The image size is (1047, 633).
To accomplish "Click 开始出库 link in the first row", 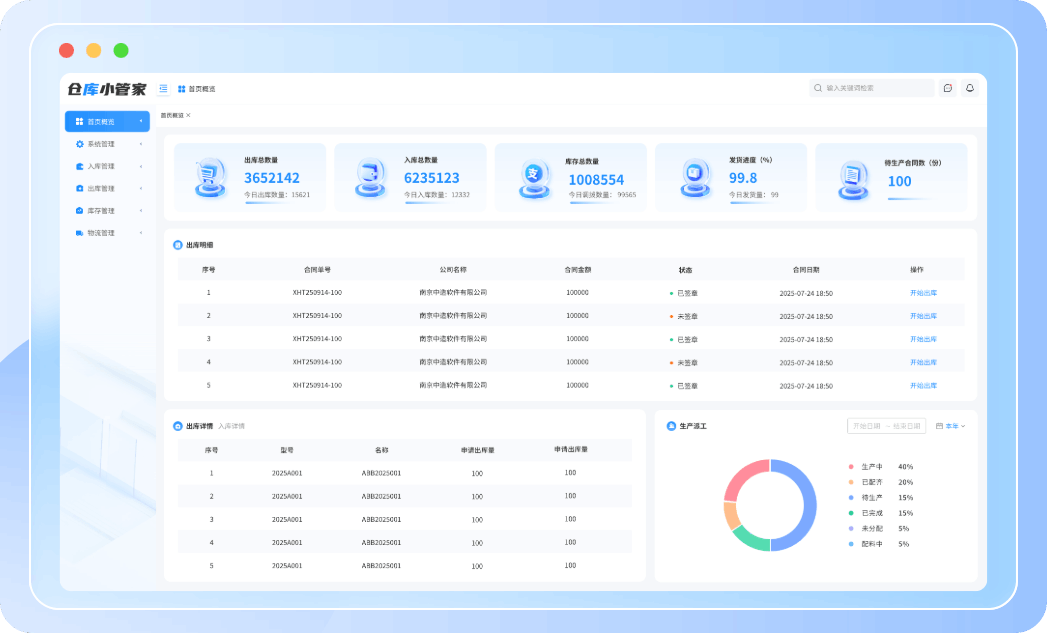I will coord(922,293).
